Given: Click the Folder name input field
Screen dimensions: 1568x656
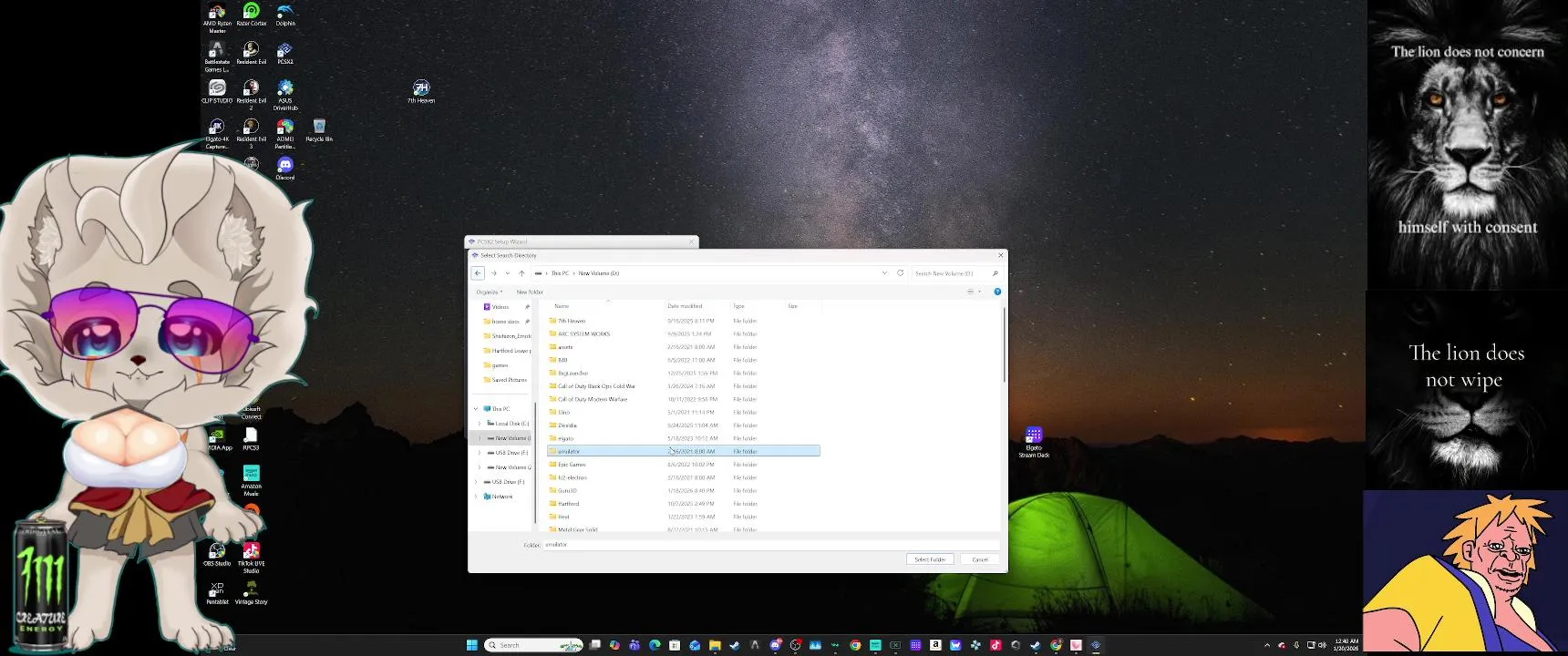Looking at the screenshot, I should [x=771, y=545].
